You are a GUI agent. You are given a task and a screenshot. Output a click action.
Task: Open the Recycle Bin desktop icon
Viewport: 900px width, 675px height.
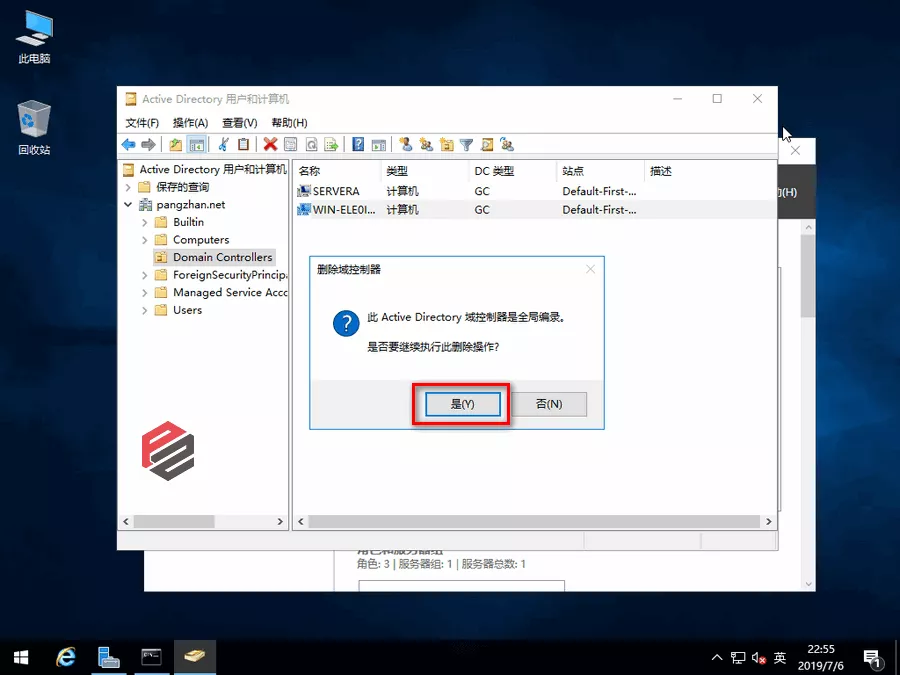click(34, 127)
